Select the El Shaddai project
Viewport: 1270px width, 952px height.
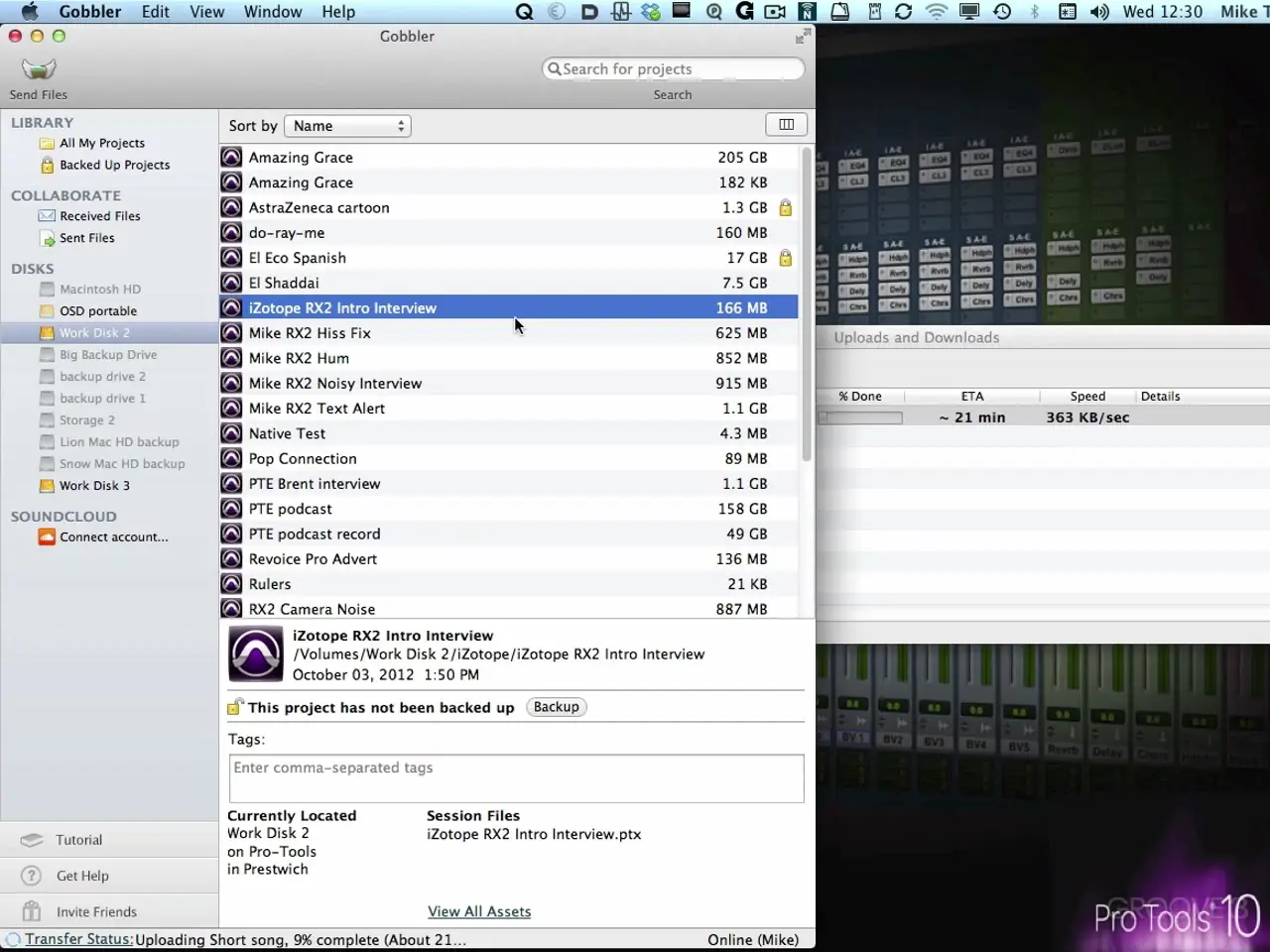pyautogui.click(x=508, y=283)
